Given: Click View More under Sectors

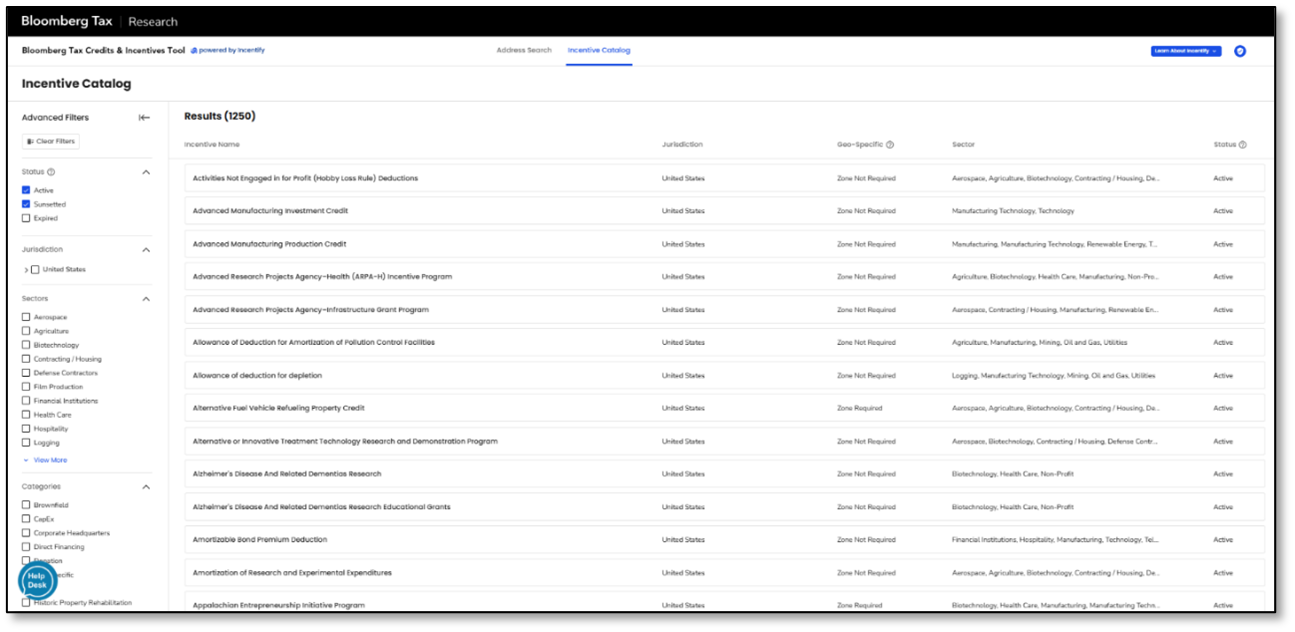Looking at the screenshot, I should (50, 460).
